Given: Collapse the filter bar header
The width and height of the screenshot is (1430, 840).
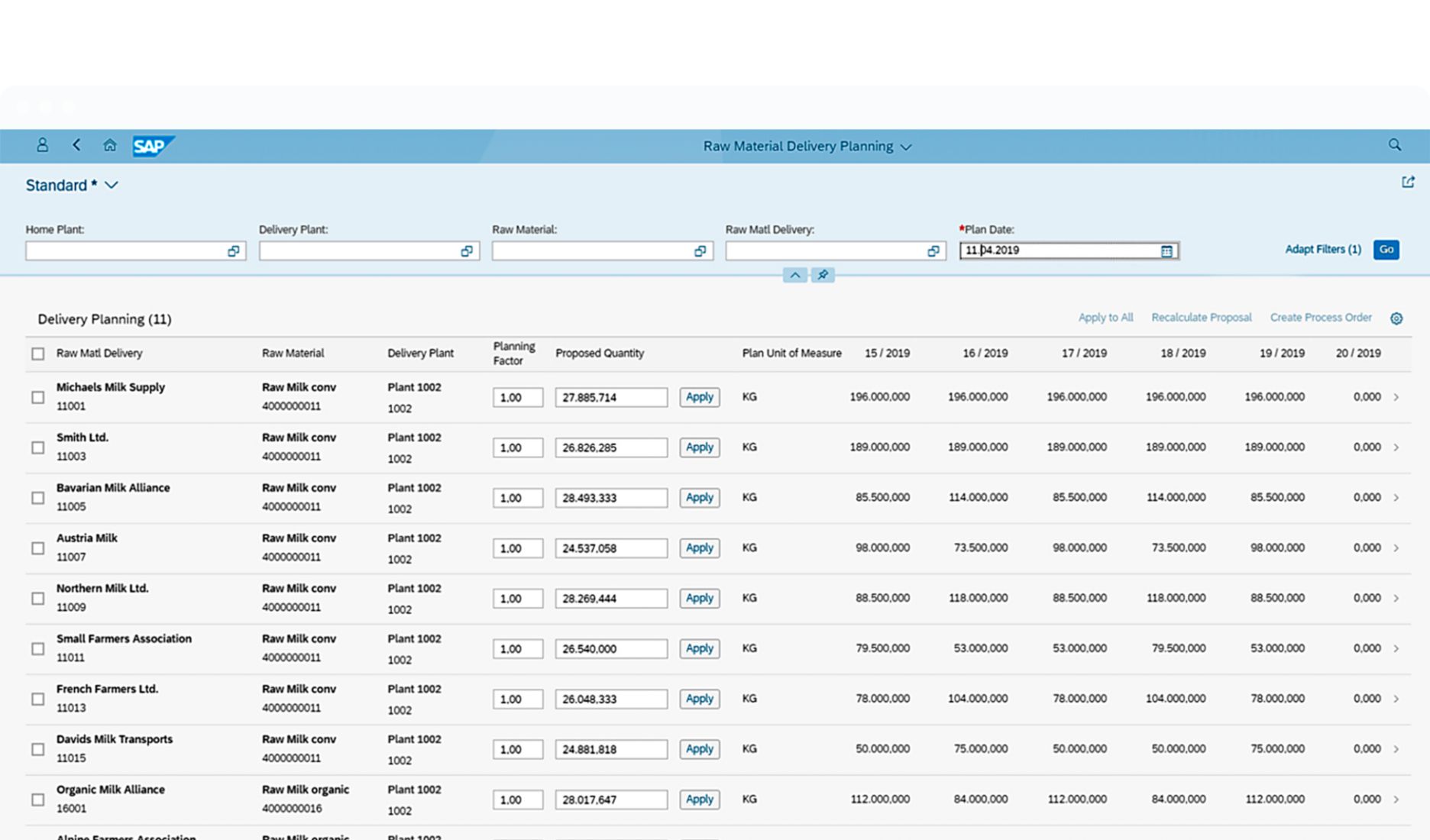Looking at the screenshot, I should (x=795, y=275).
